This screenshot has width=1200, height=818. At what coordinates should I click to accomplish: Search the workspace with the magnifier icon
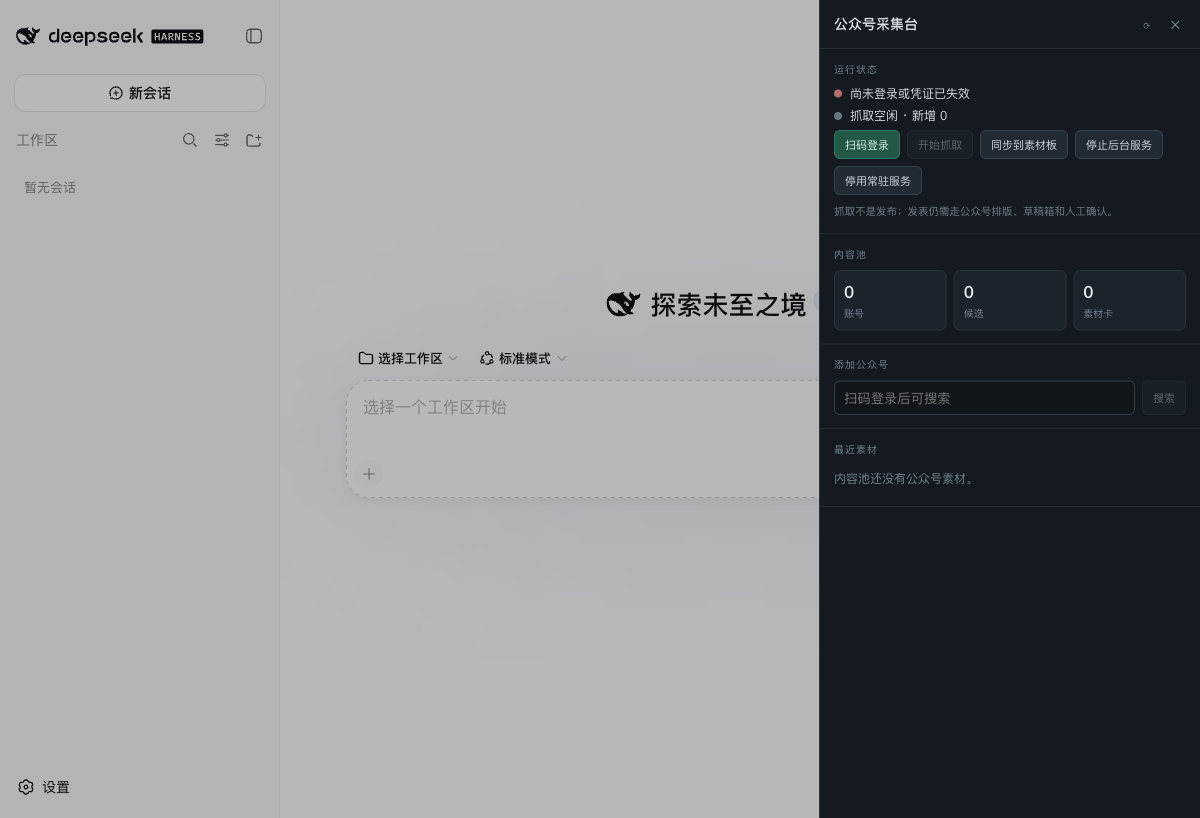pyautogui.click(x=190, y=140)
